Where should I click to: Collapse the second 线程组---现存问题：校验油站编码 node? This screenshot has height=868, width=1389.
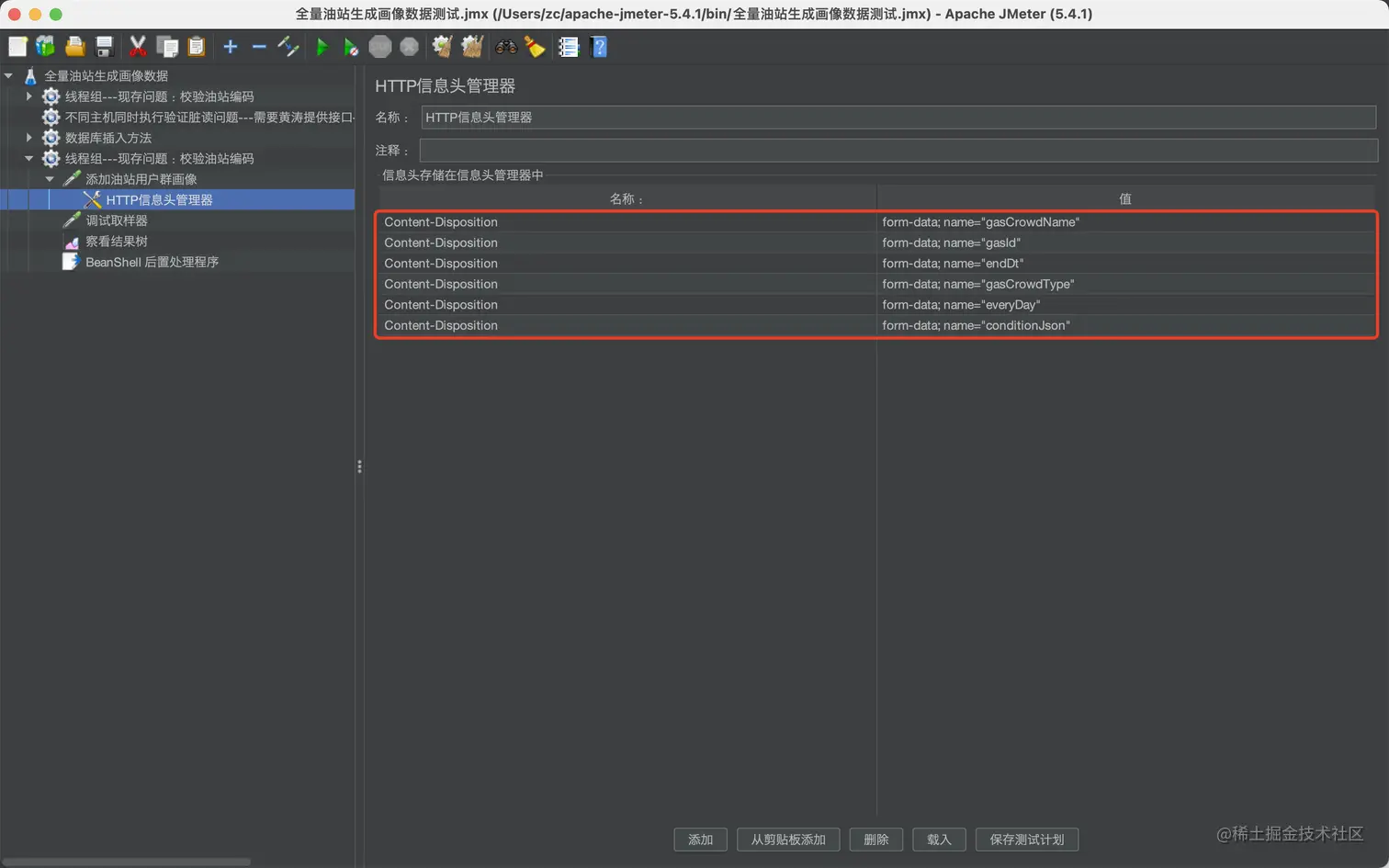[29, 158]
